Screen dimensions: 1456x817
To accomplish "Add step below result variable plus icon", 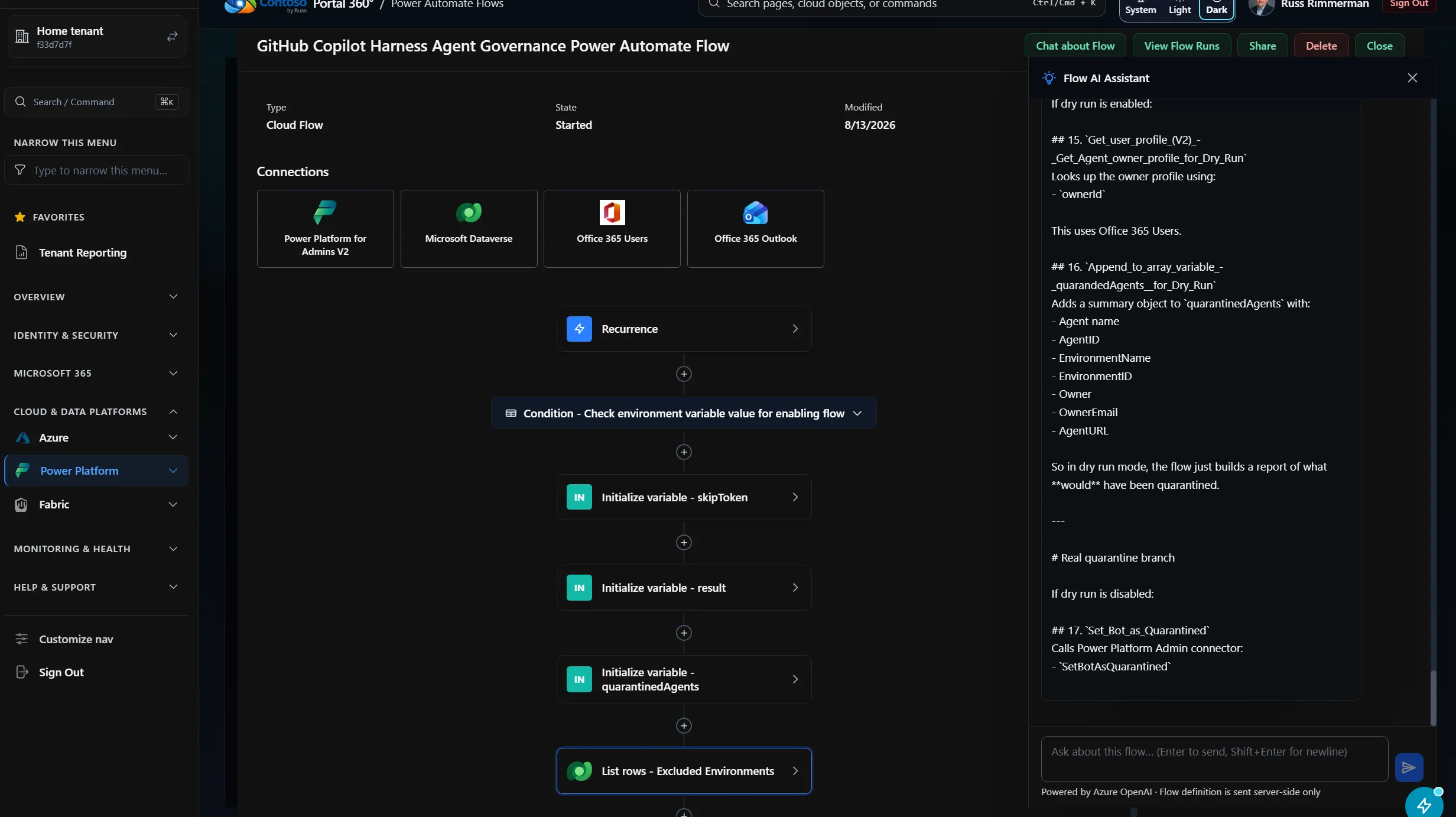I will [684, 633].
